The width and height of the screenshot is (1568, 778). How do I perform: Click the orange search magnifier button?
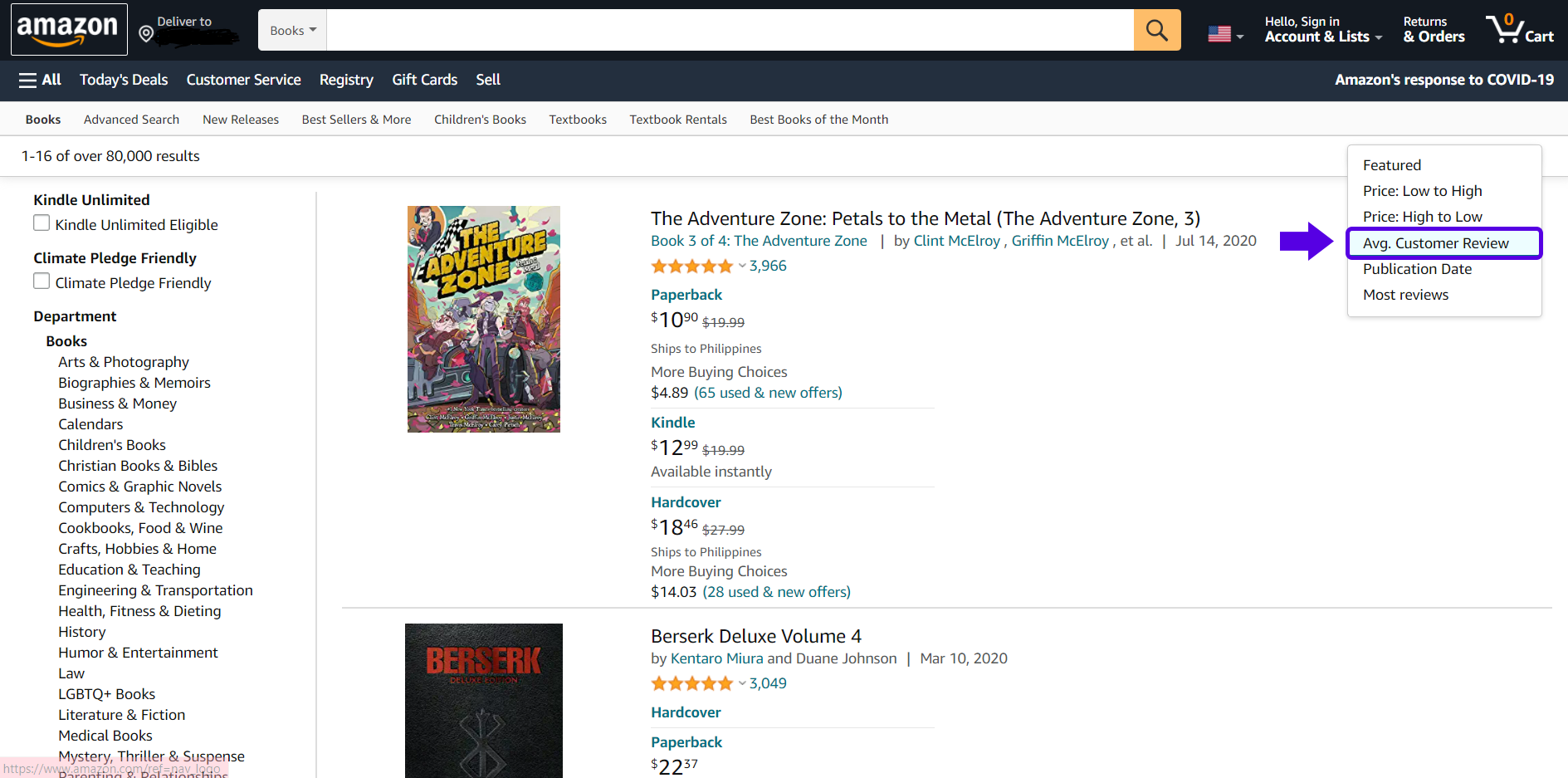click(x=1156, y=30)
